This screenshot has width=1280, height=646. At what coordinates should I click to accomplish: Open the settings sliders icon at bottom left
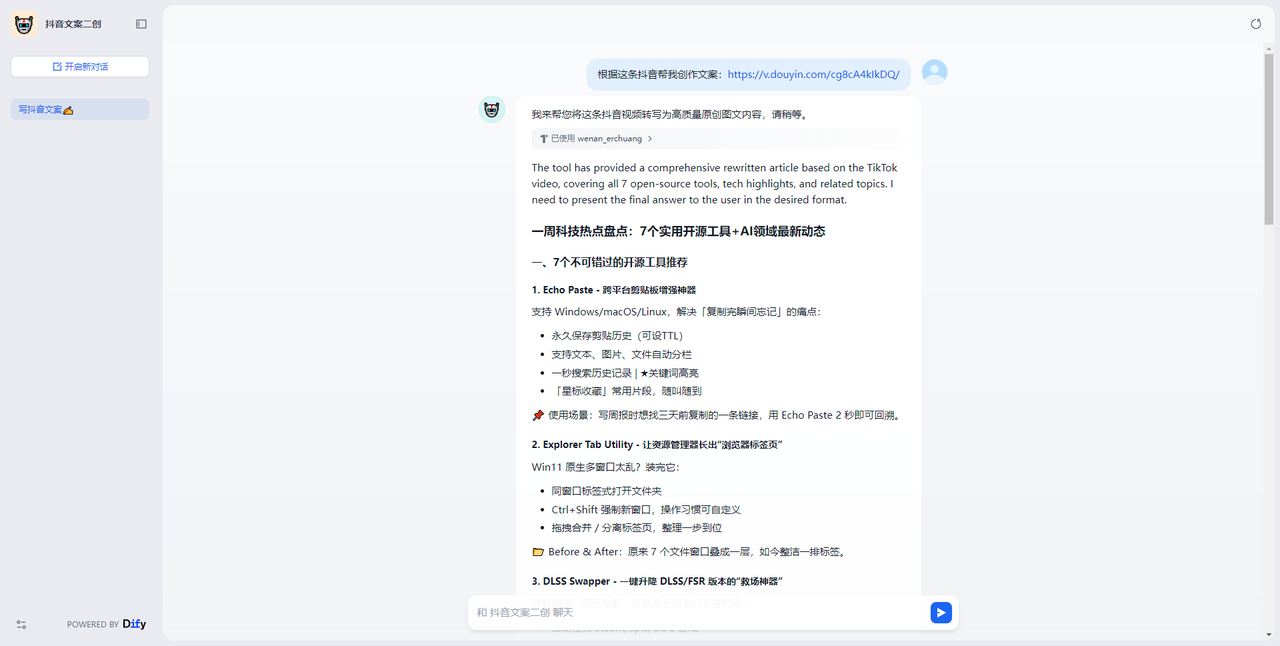21,624
